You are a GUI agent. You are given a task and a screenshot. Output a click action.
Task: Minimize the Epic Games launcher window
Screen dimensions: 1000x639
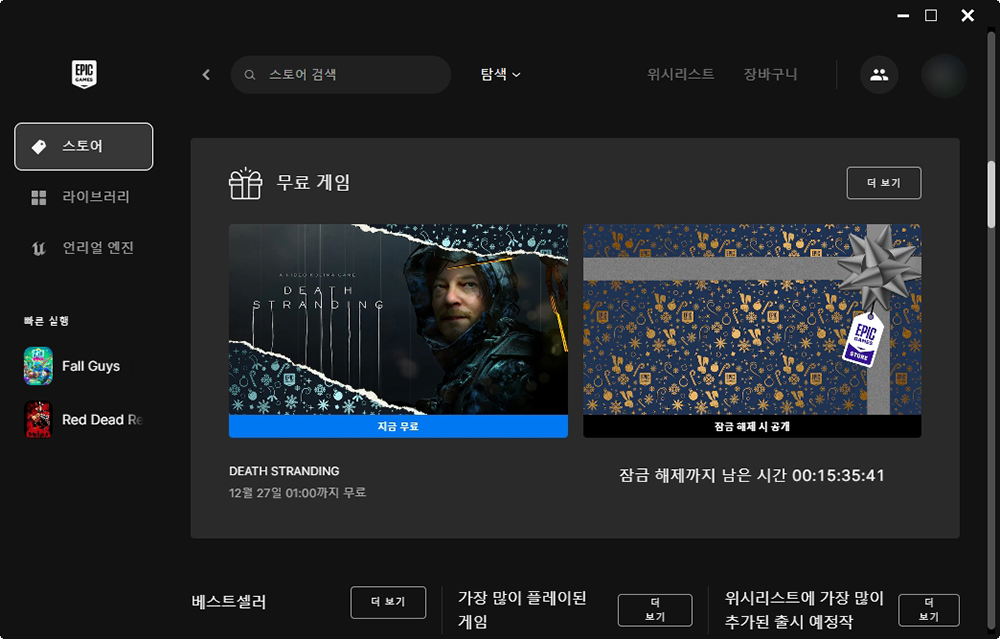pos(903,15)
